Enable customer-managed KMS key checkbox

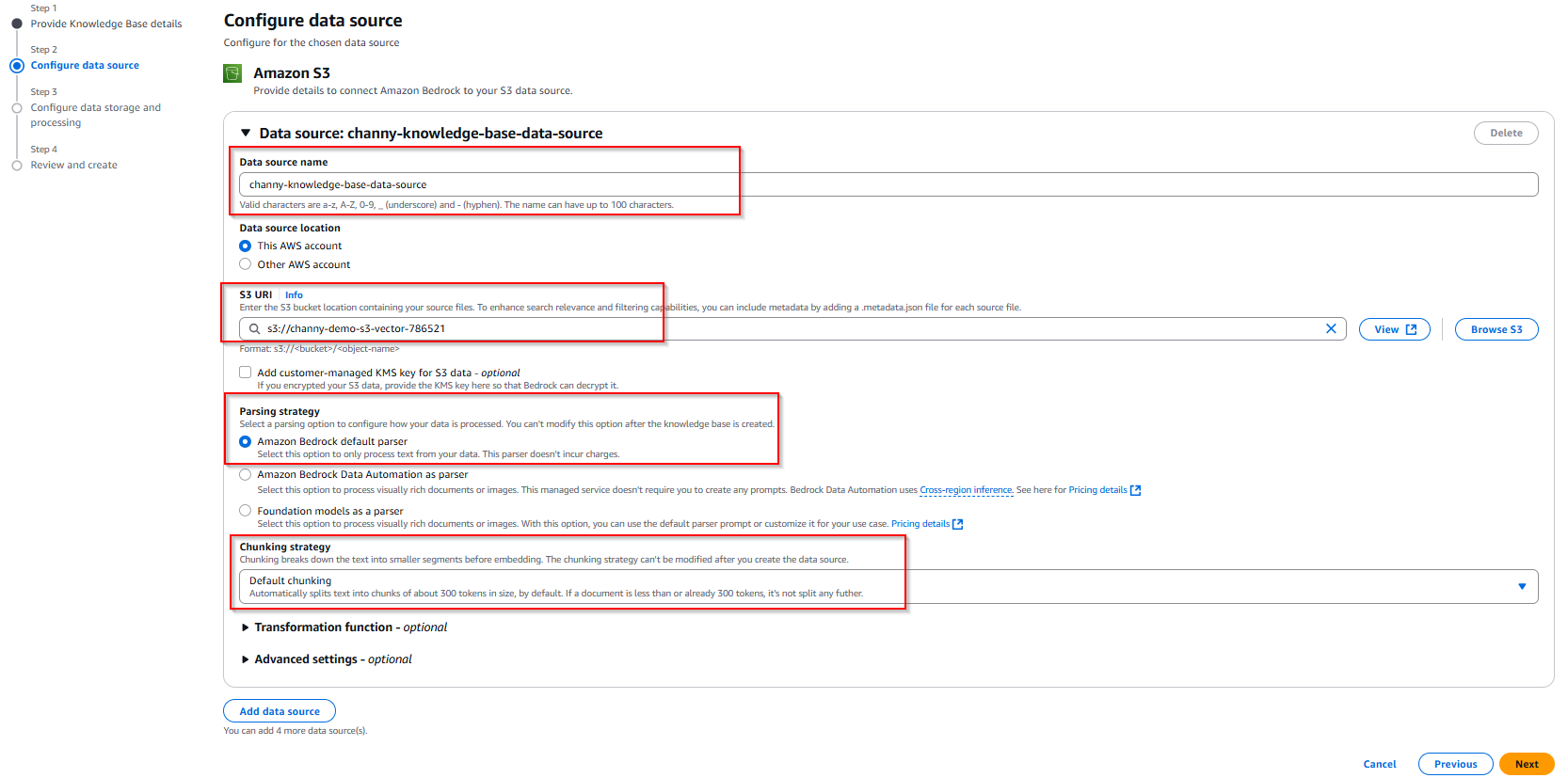[245, 373]
